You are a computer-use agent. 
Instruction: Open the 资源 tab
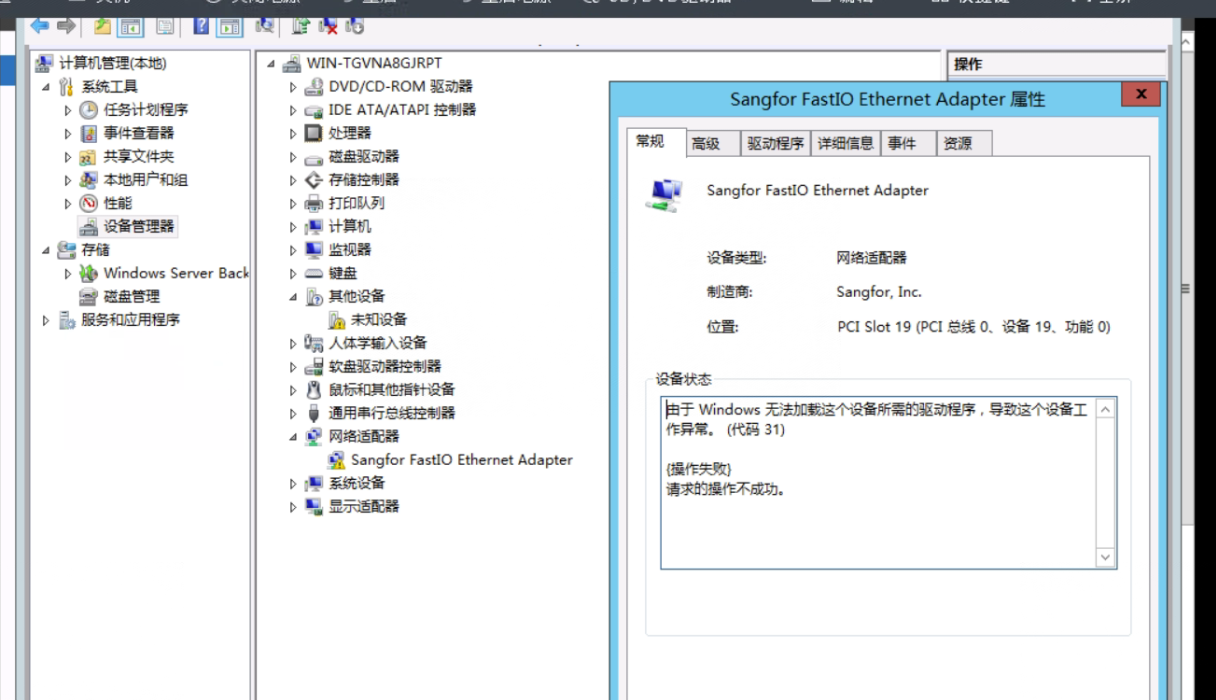pyautogui.click(x=963, y=144)
